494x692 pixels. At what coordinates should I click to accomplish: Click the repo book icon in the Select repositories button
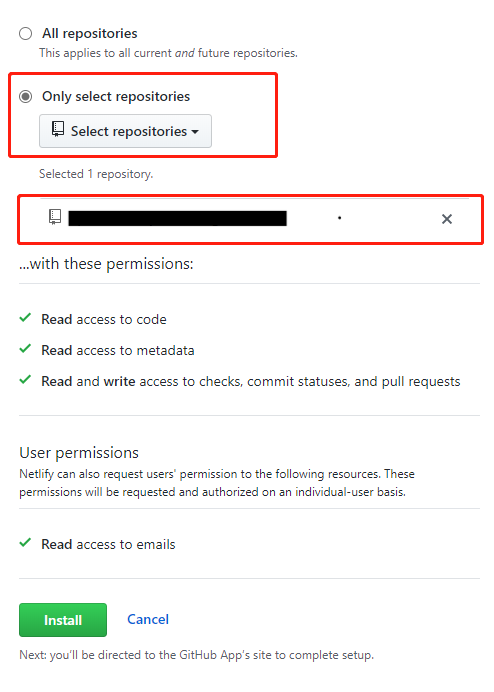tap(58, 129)
